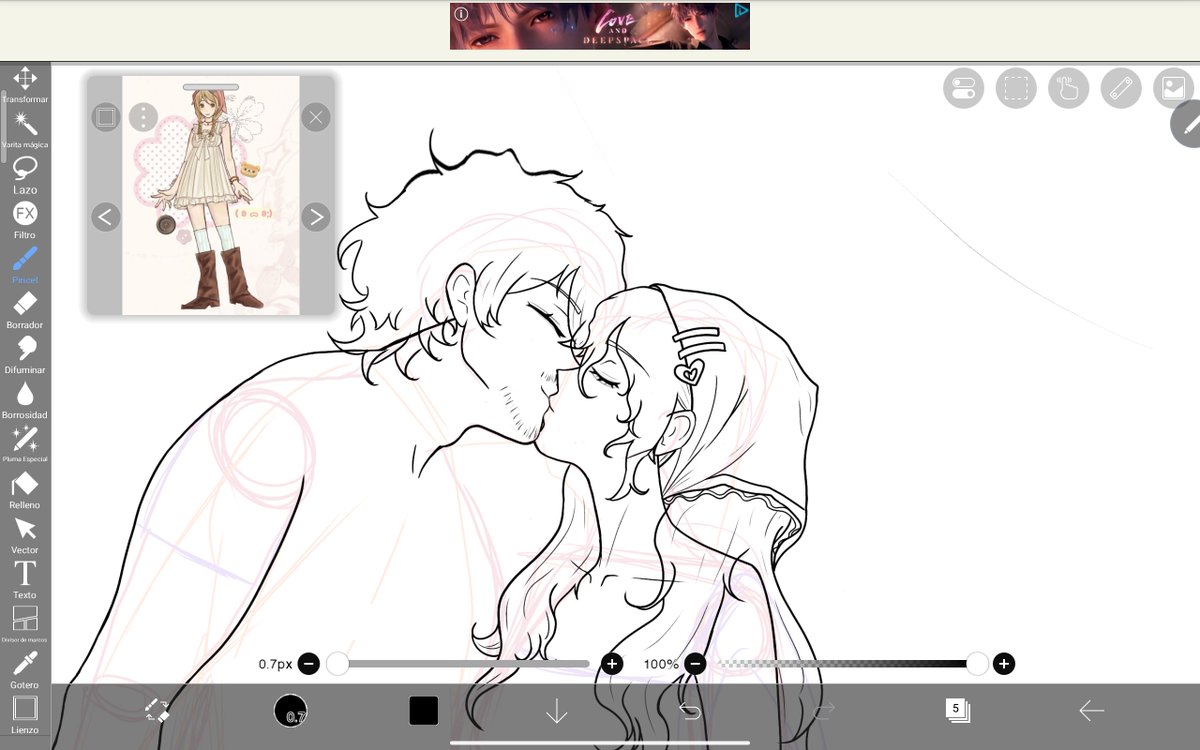Tap the down arrow hide toolbar button

coord(557,711)
